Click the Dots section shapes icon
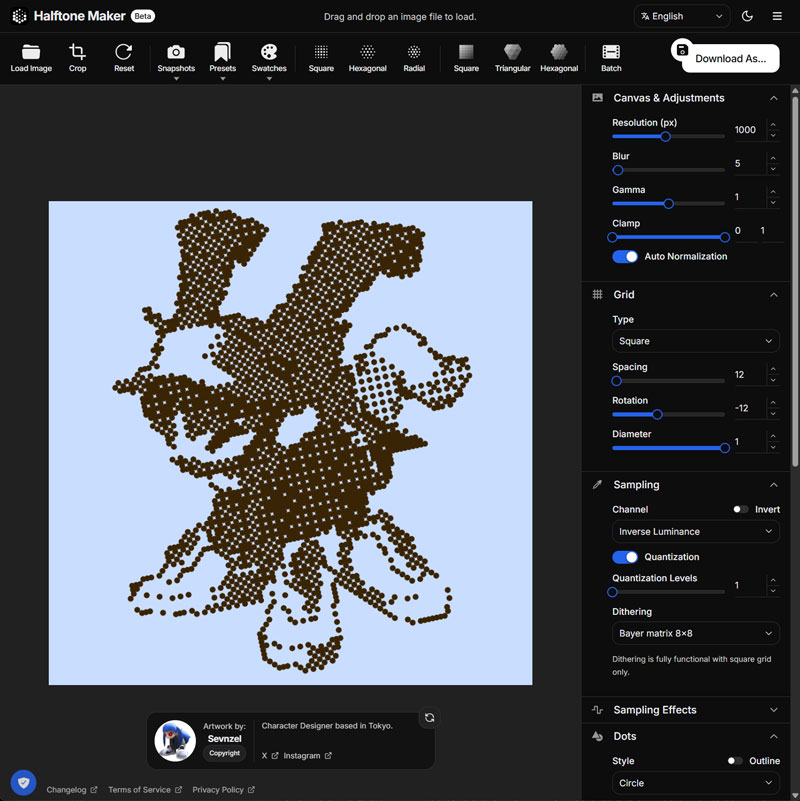800x801 pixels. pos(597,736)
